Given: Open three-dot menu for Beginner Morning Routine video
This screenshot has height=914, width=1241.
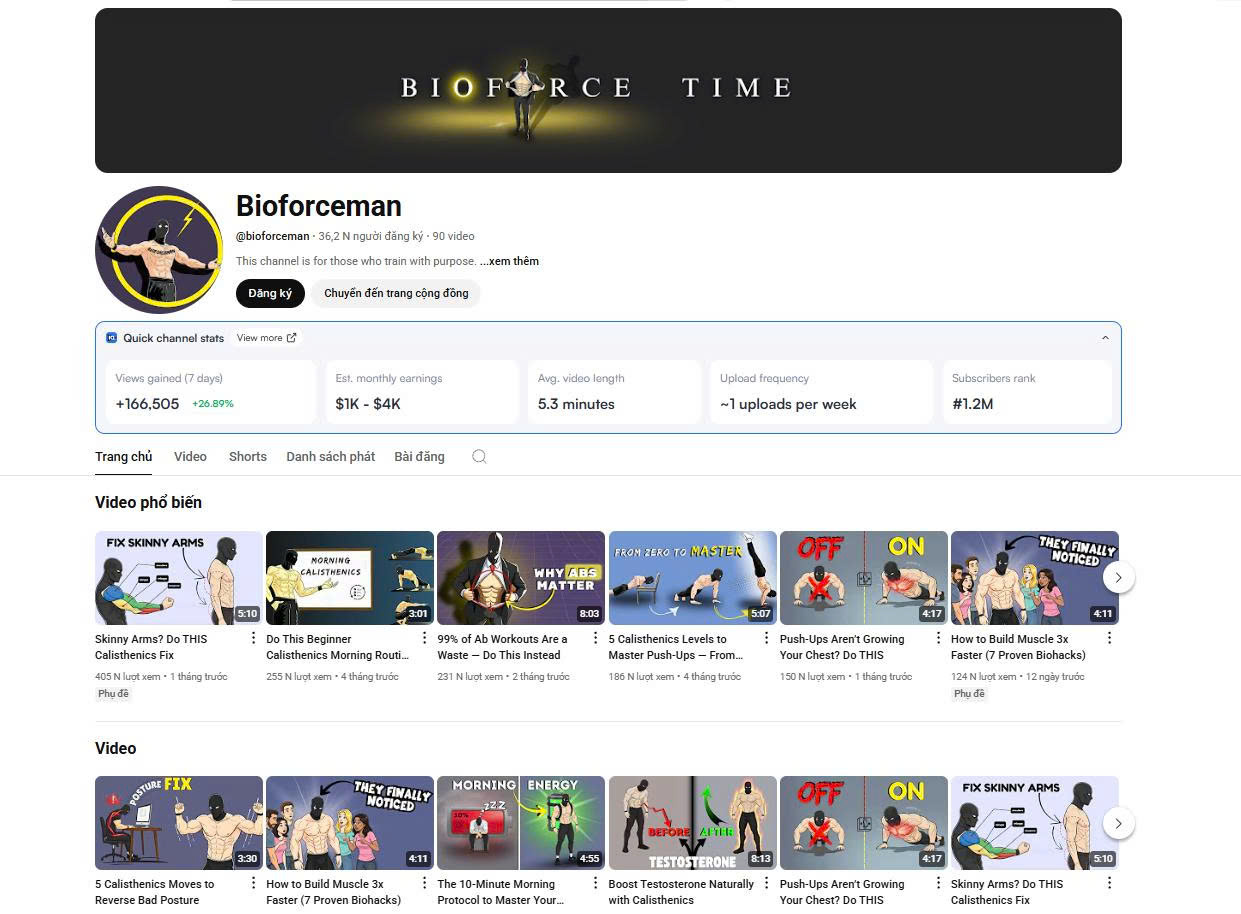Looking at the screenshot, I should click(424, 639).
